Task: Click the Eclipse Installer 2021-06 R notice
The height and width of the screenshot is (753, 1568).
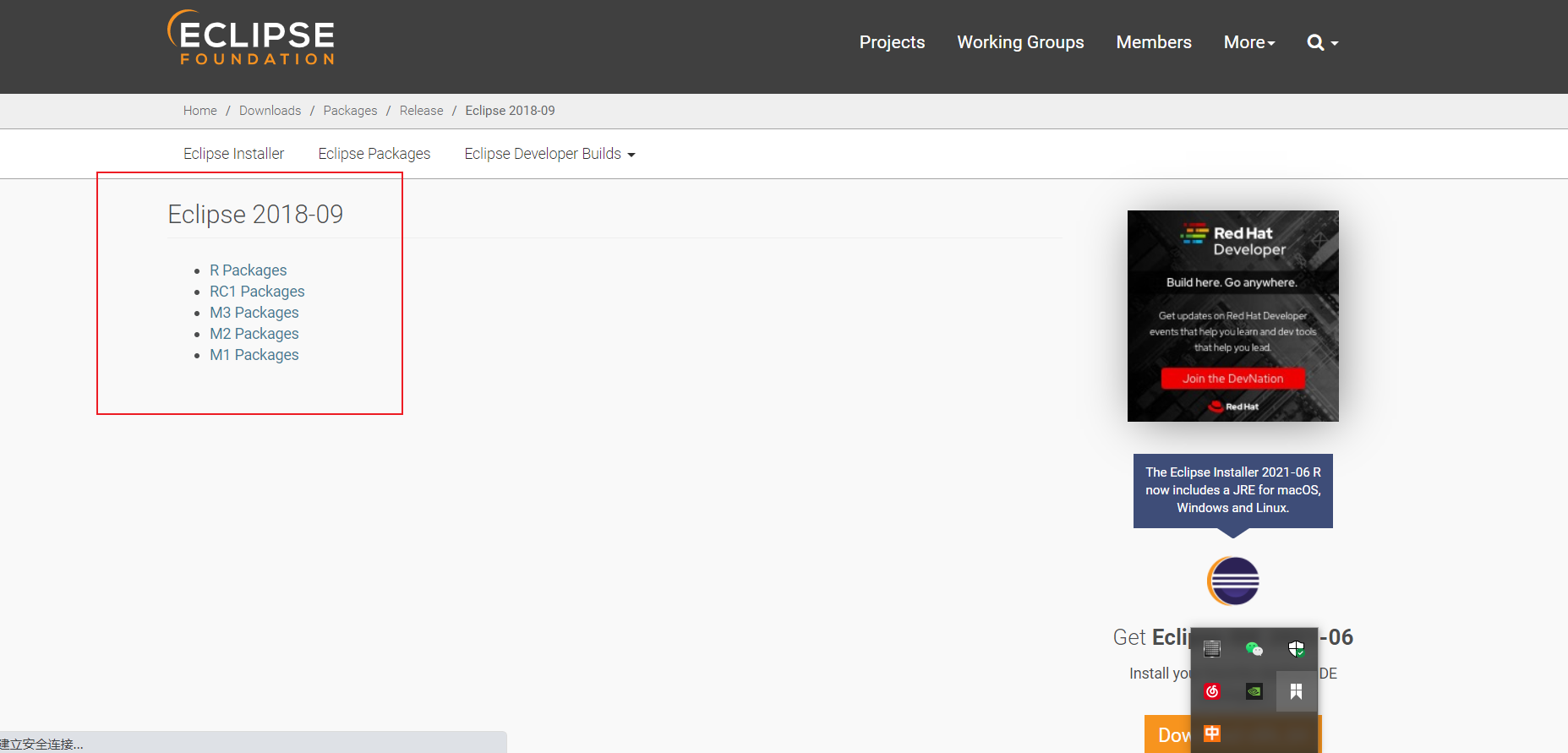Action: 1233,490
